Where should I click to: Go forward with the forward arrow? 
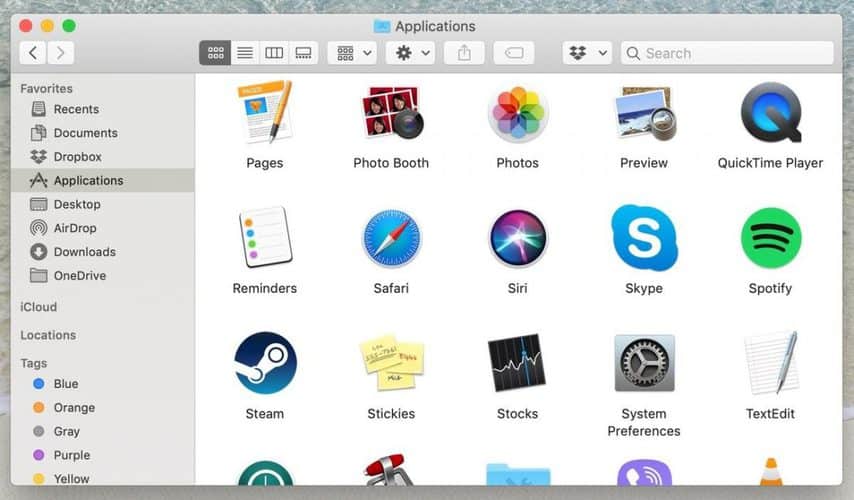60,53
